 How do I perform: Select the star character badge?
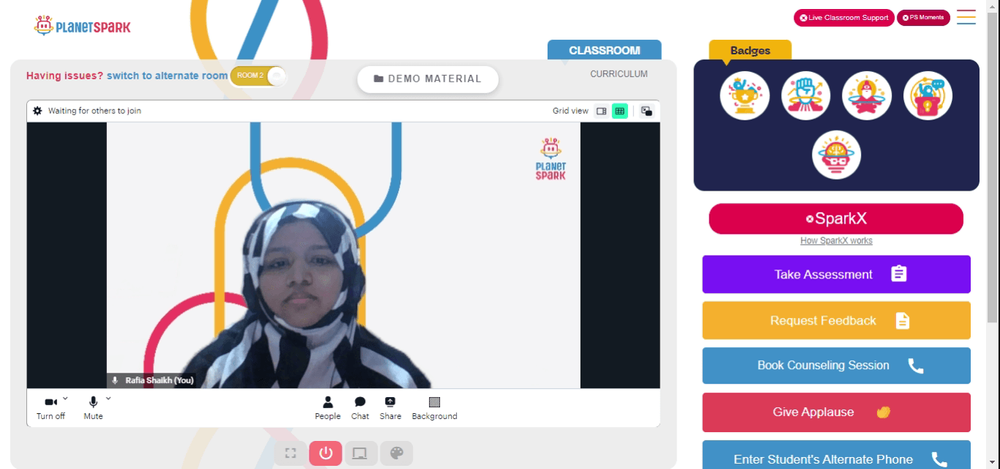tap(867, 96)
